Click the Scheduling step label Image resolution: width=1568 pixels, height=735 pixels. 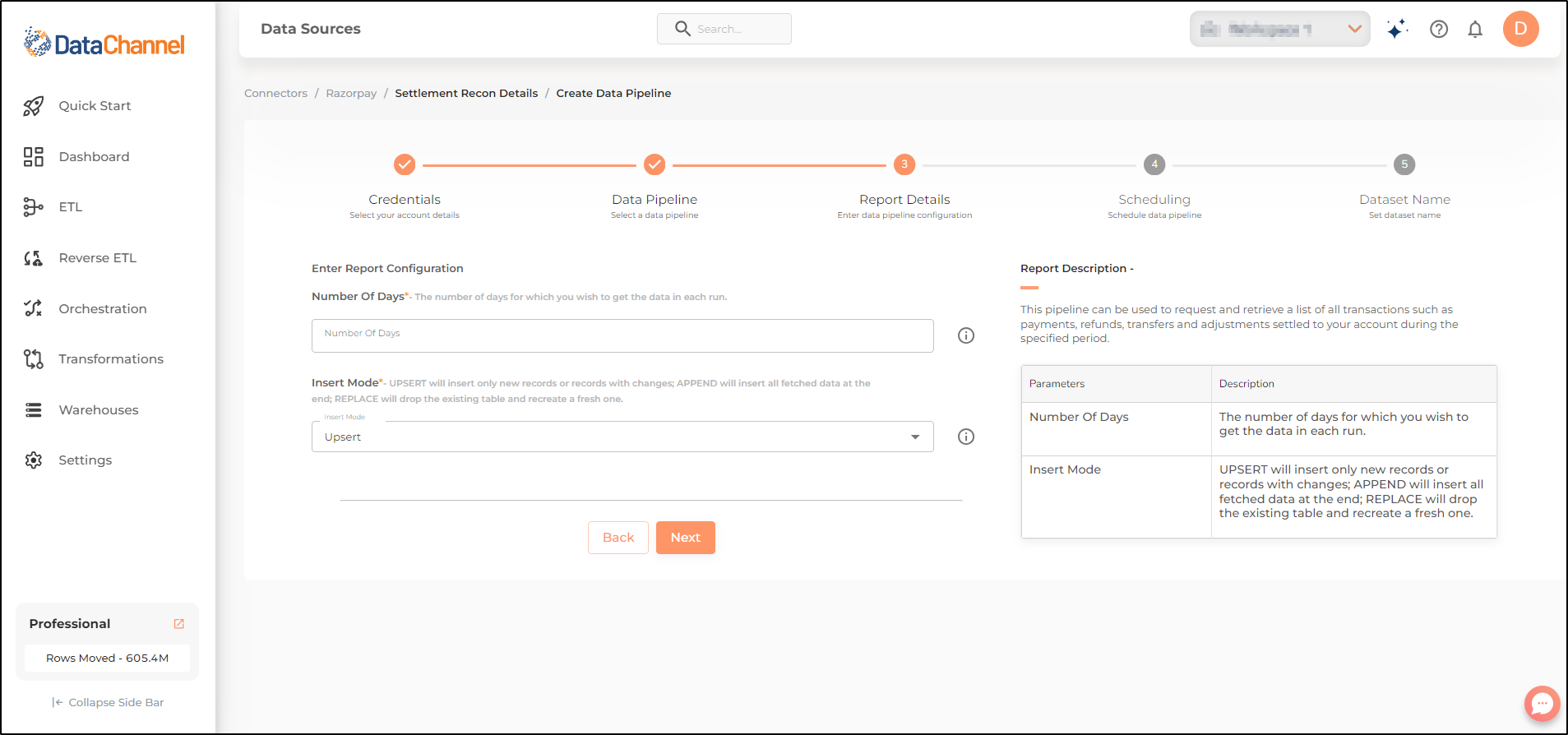pyautogui.click(x=1154, y=200)
